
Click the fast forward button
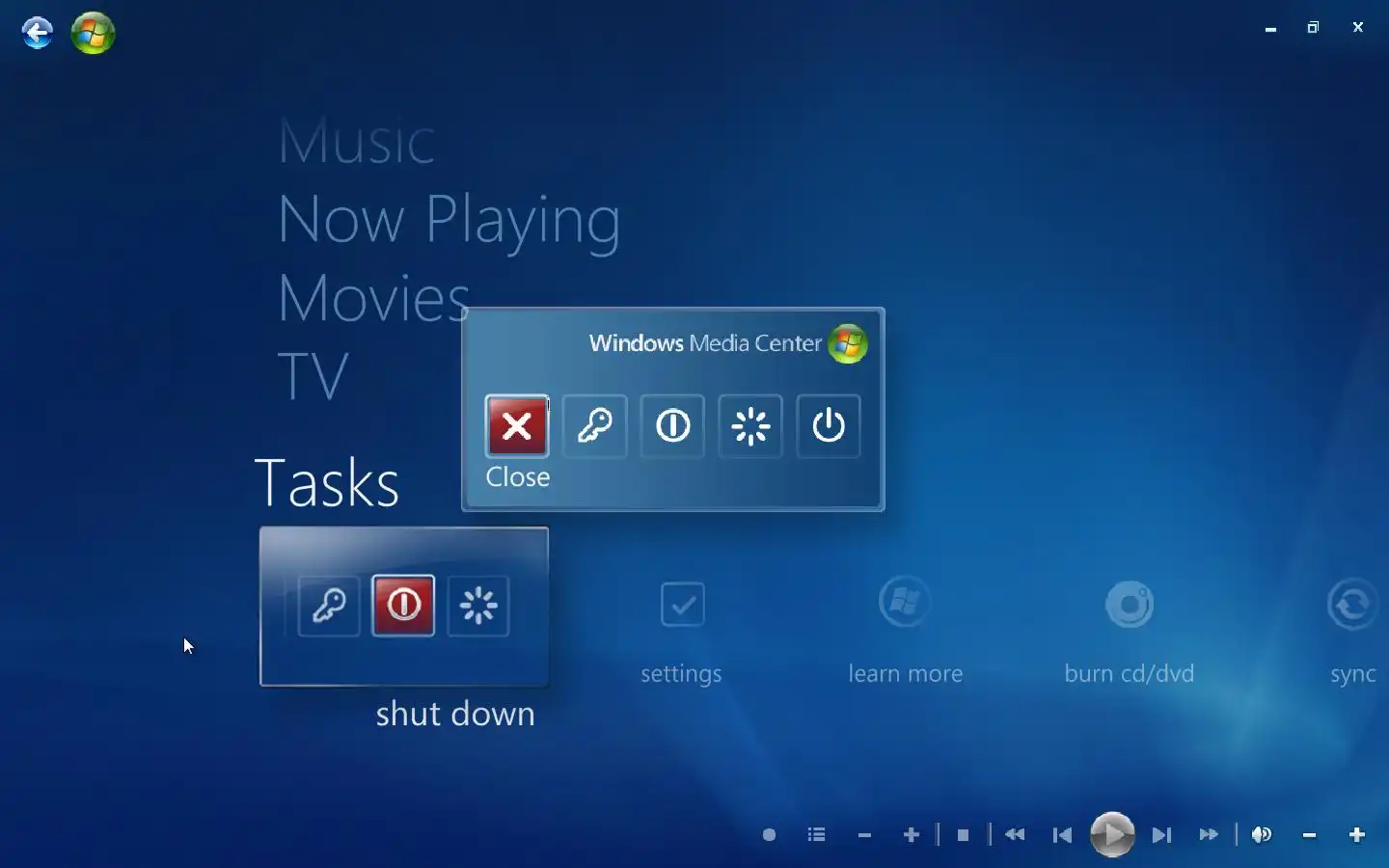[x=1209, y=835]
